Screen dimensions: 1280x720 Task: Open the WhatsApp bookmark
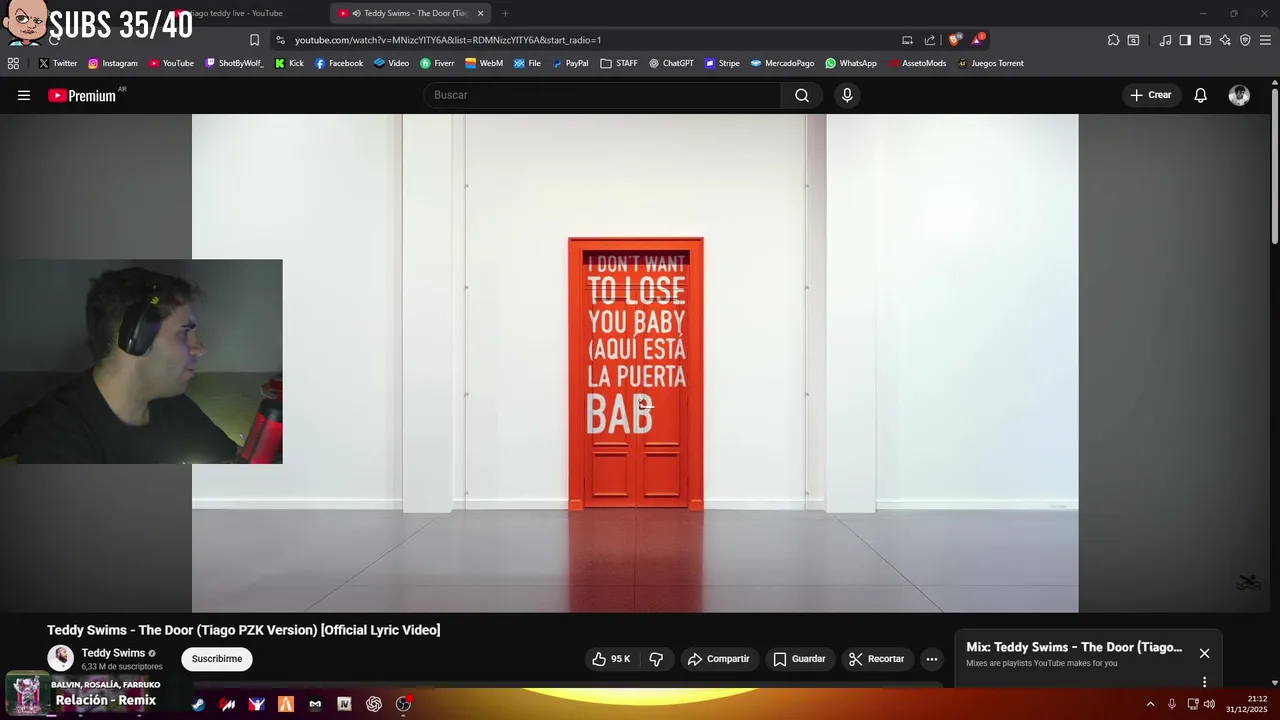point(851,63)
